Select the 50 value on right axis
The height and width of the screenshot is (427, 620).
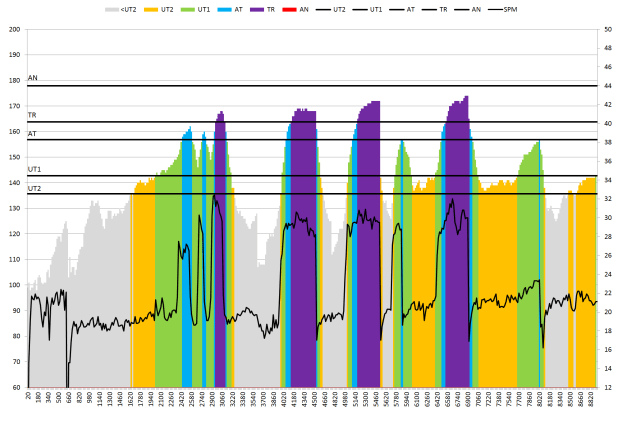(607, 29)
